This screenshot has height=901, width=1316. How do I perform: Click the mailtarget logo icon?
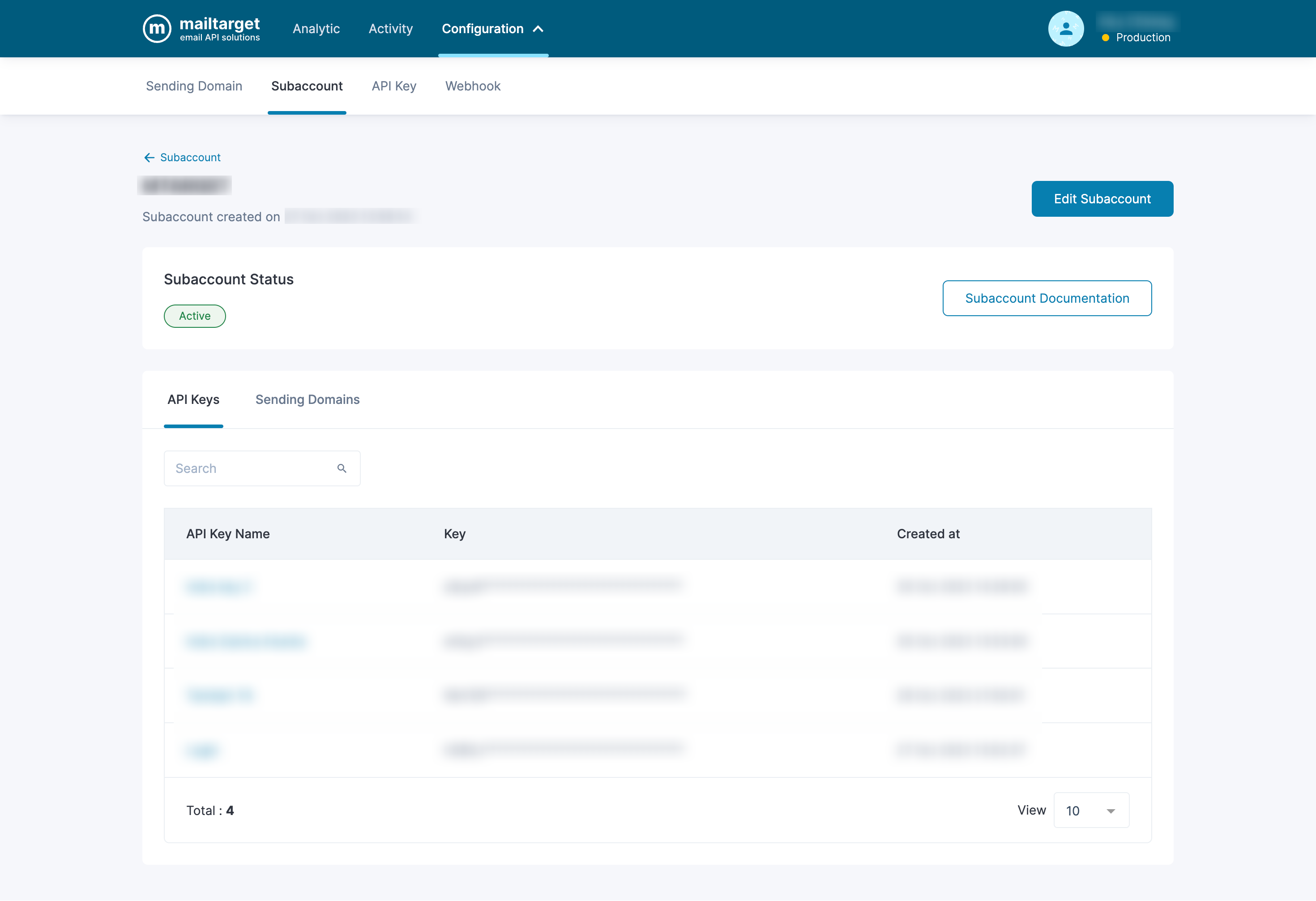tap(157, 28)
